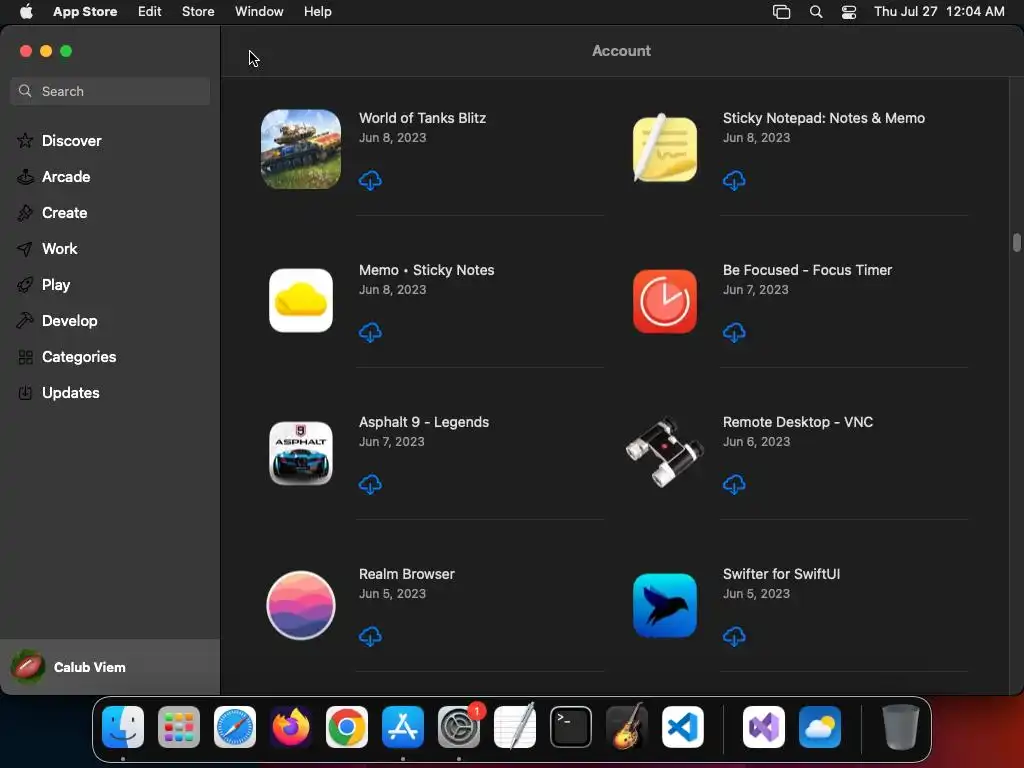The height and width of the screenshot is (768, 1024).
Task: Open GarageBand from the Dock
Action: 627,726
